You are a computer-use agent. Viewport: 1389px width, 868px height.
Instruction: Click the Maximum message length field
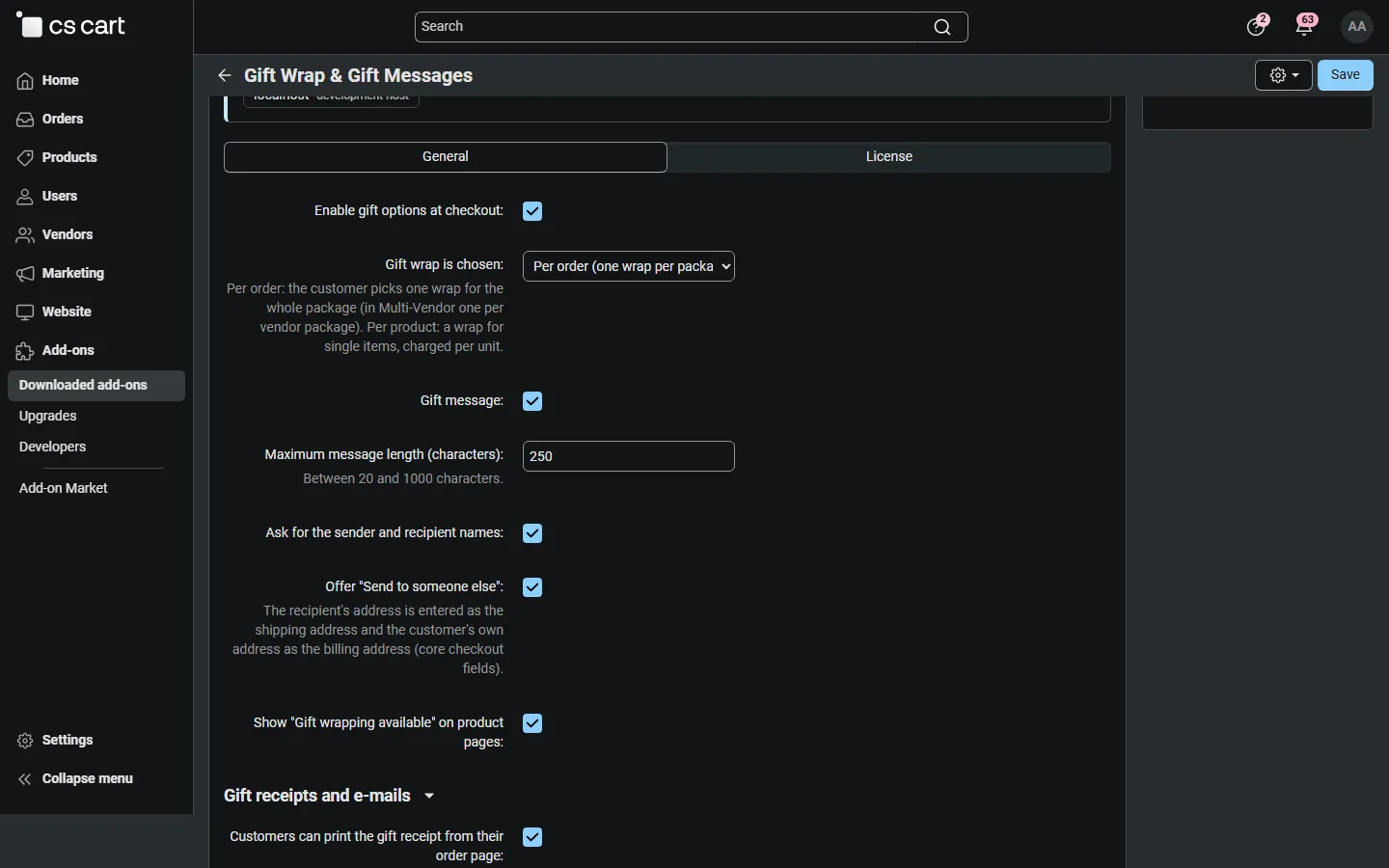629,456
